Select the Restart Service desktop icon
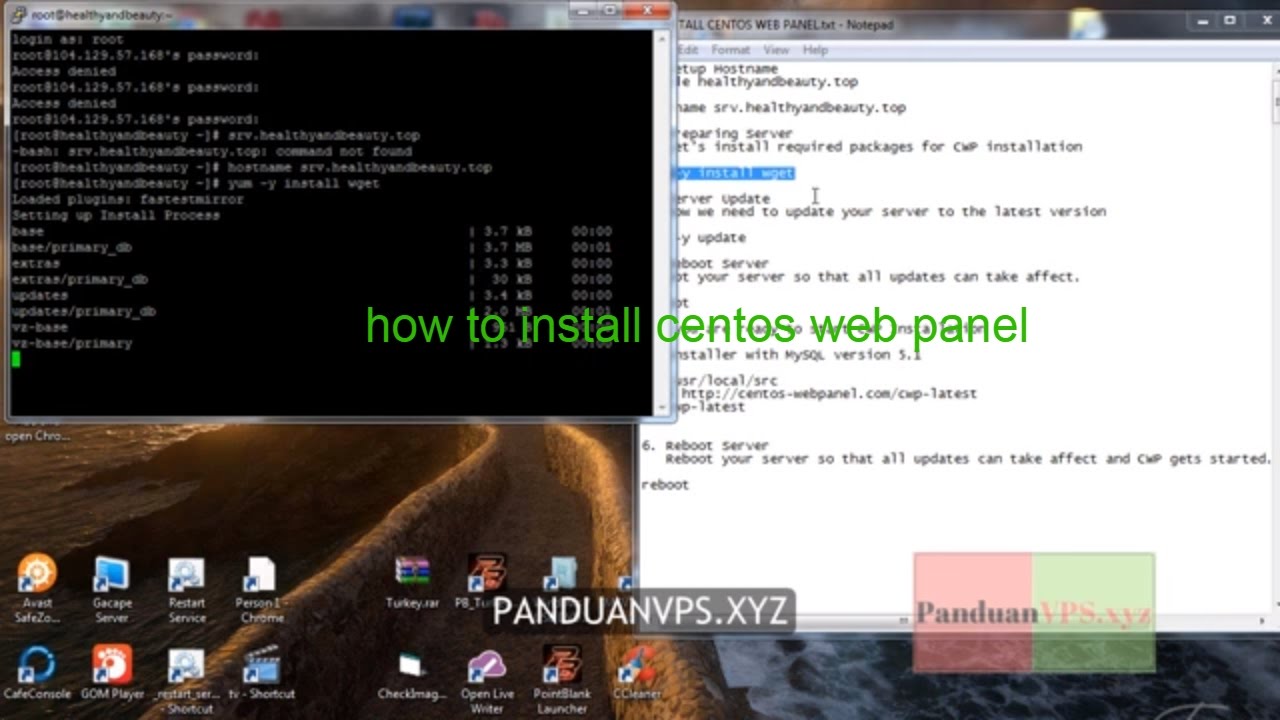Image resolution: width=1280 pixels, height=720 pixels. [x=186, y=588]
